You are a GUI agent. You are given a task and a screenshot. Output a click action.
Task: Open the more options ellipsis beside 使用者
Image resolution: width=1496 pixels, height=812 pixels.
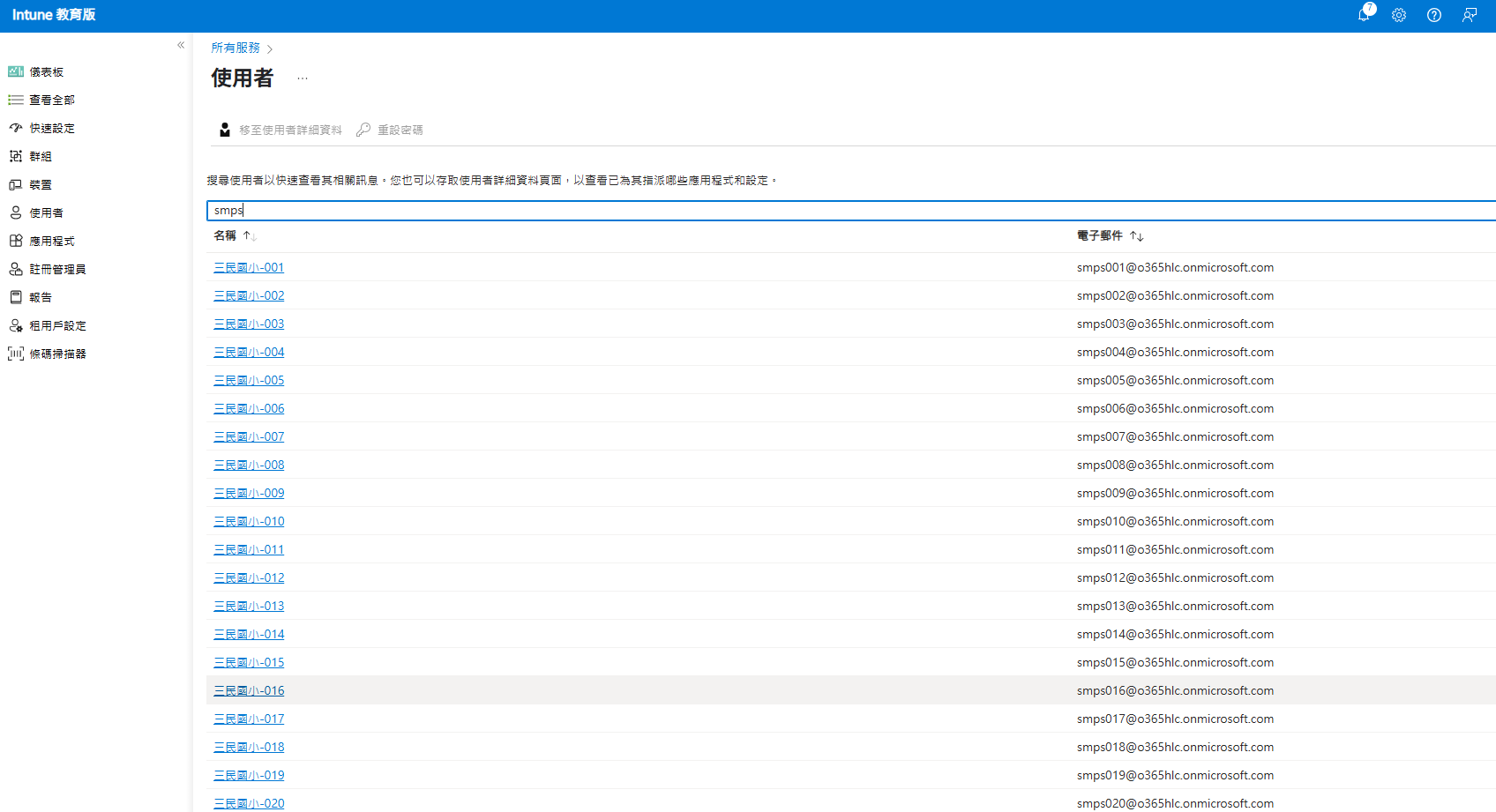(303, 78)
